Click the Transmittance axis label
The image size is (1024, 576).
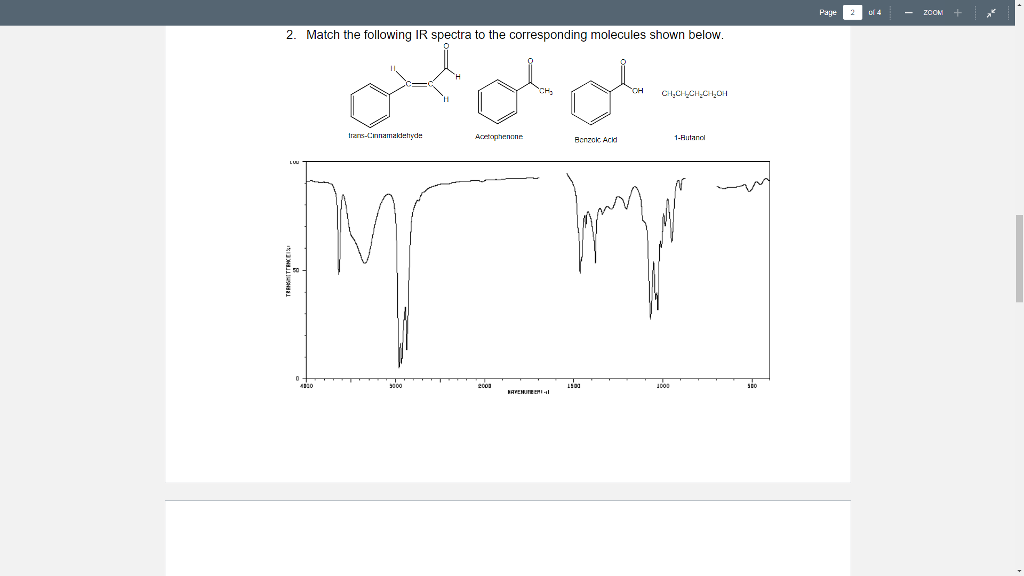coord(290,270)
